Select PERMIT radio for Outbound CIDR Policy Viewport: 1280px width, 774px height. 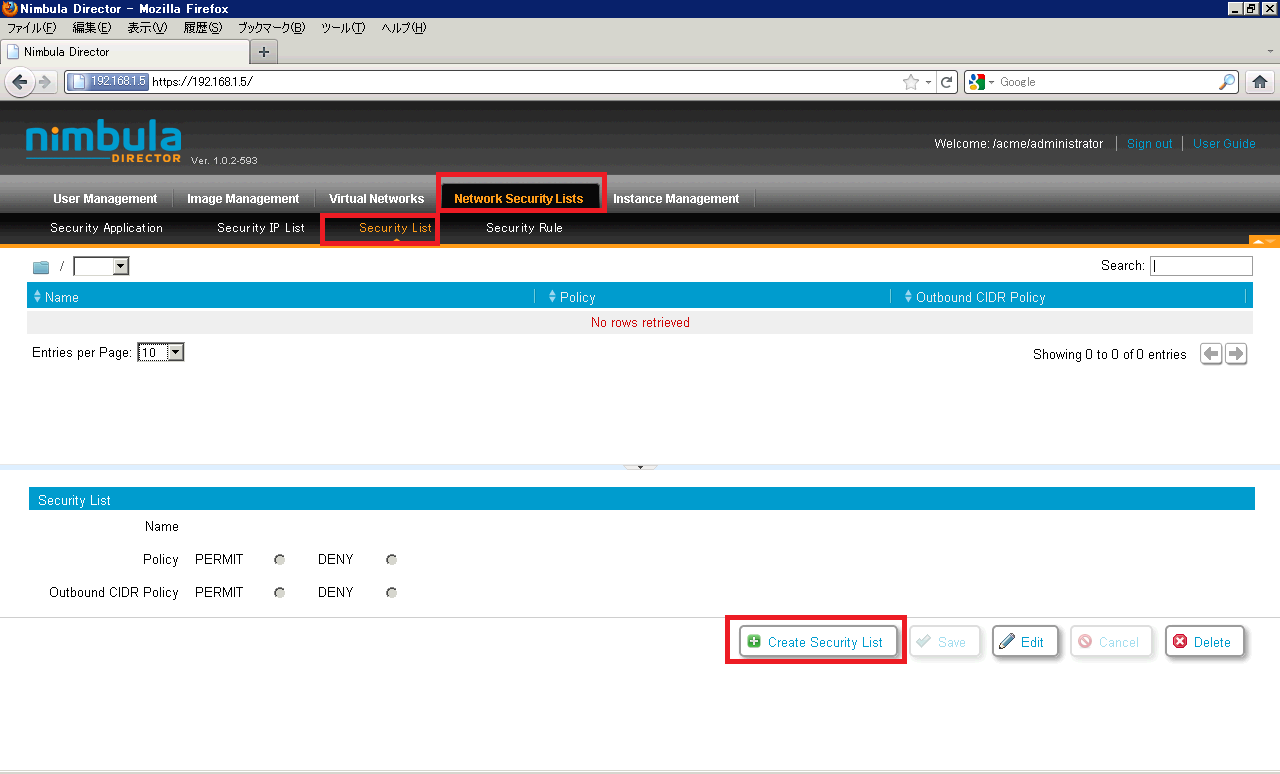click(280, 593)
